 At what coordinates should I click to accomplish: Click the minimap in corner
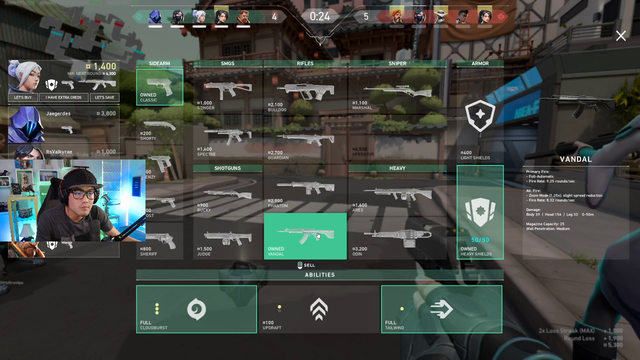pyautogui.click(x=93, y=38)
